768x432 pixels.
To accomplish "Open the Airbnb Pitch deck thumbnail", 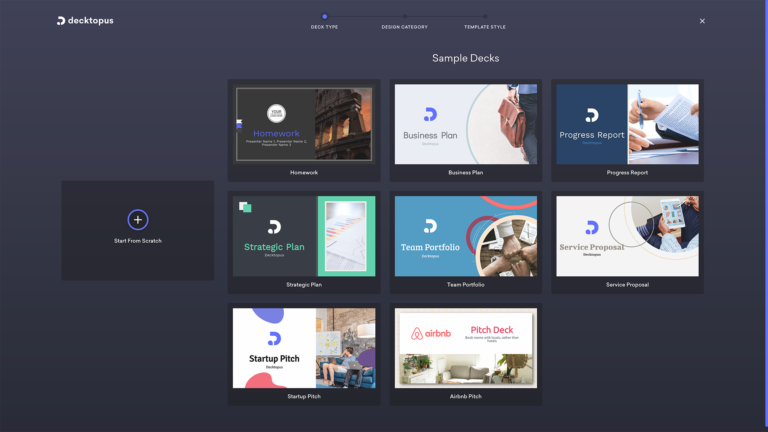I will coord(465,348).
